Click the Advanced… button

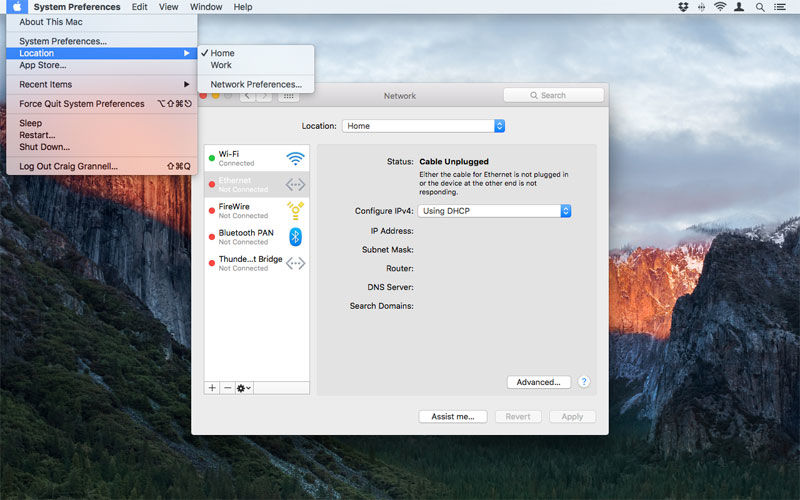539,382
